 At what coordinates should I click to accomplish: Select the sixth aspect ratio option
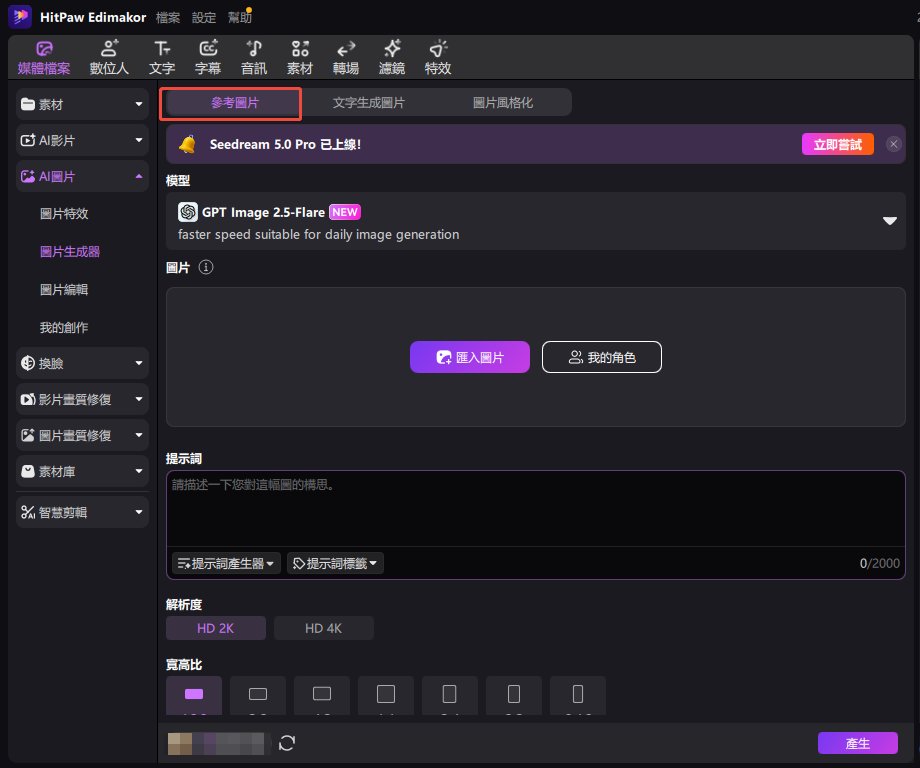coord(513,695)
